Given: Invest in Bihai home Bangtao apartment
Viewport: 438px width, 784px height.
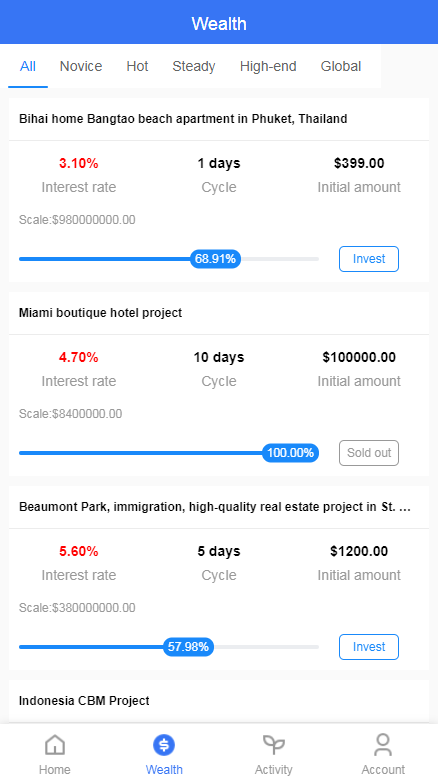Looking at the screenshot, I should (369, 259).
